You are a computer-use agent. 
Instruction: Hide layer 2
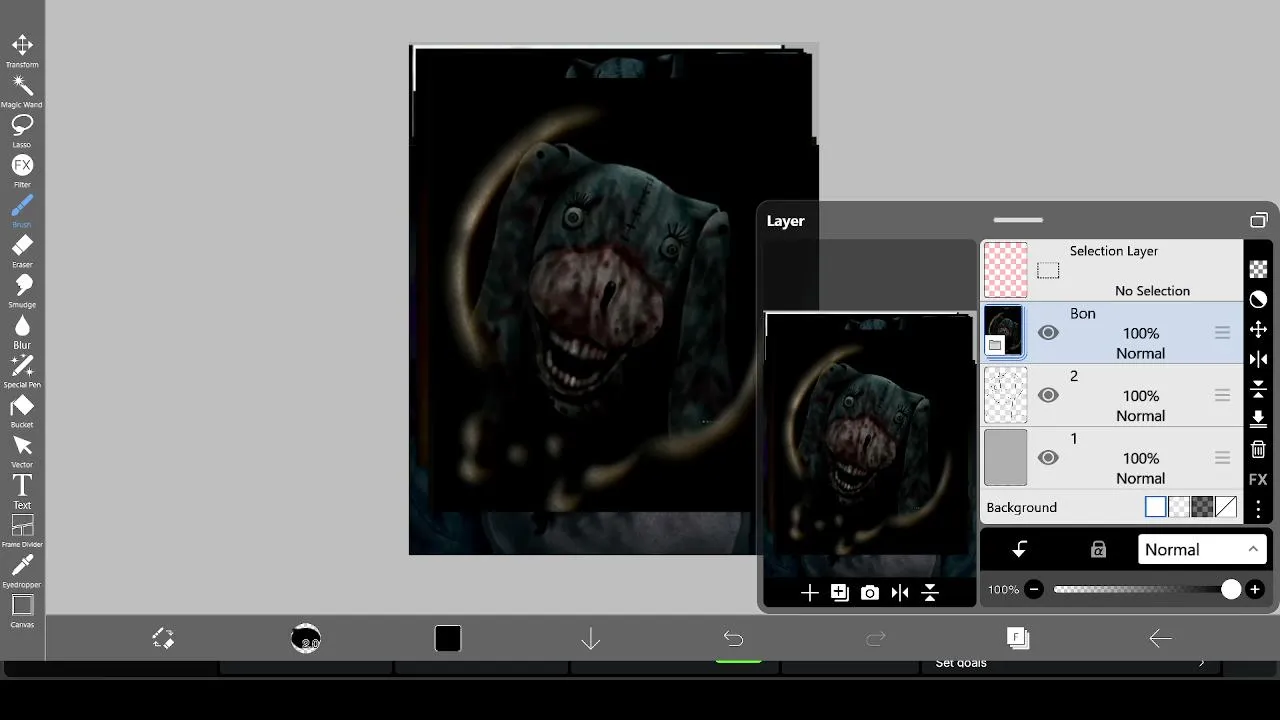click(x=1048, y=395)
